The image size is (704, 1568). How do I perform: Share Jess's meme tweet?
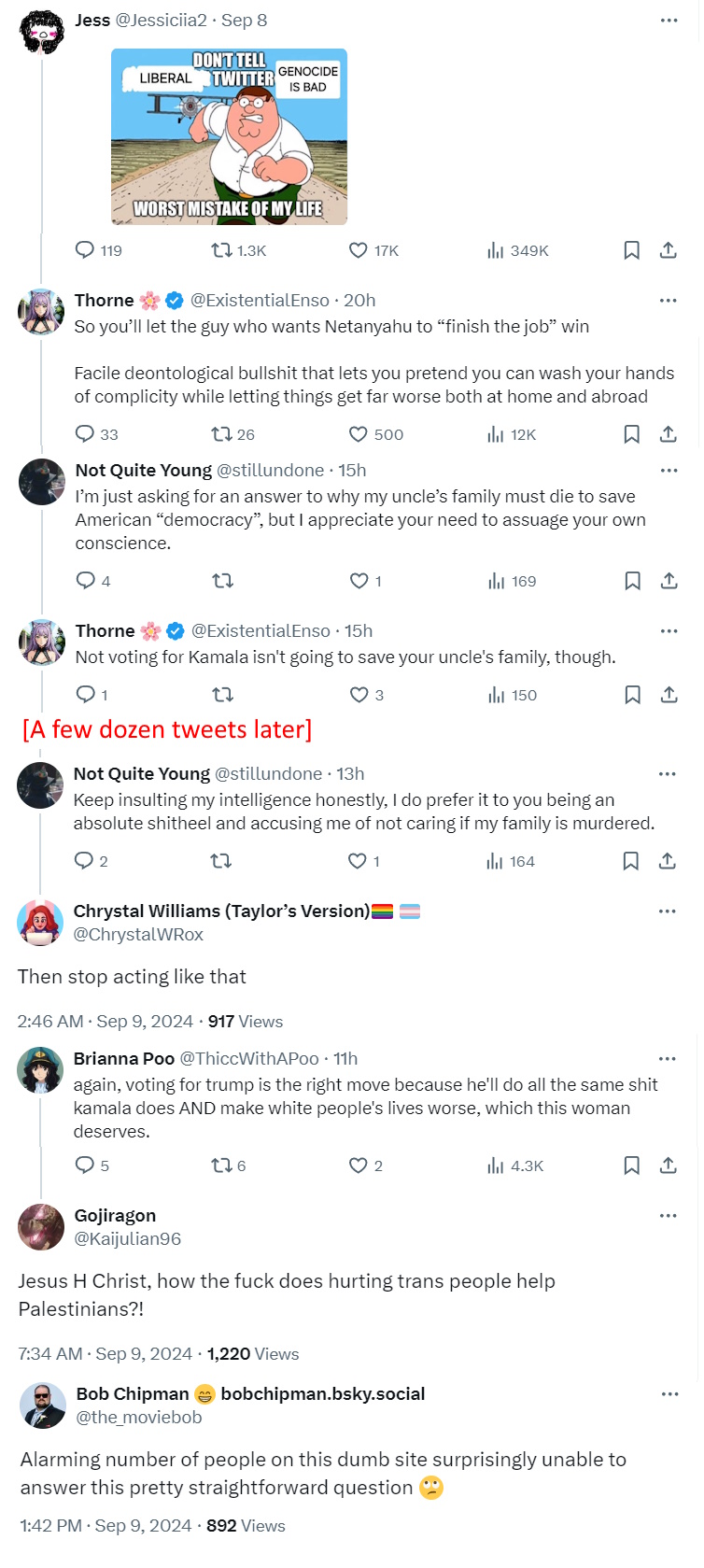tap(669, 250)
